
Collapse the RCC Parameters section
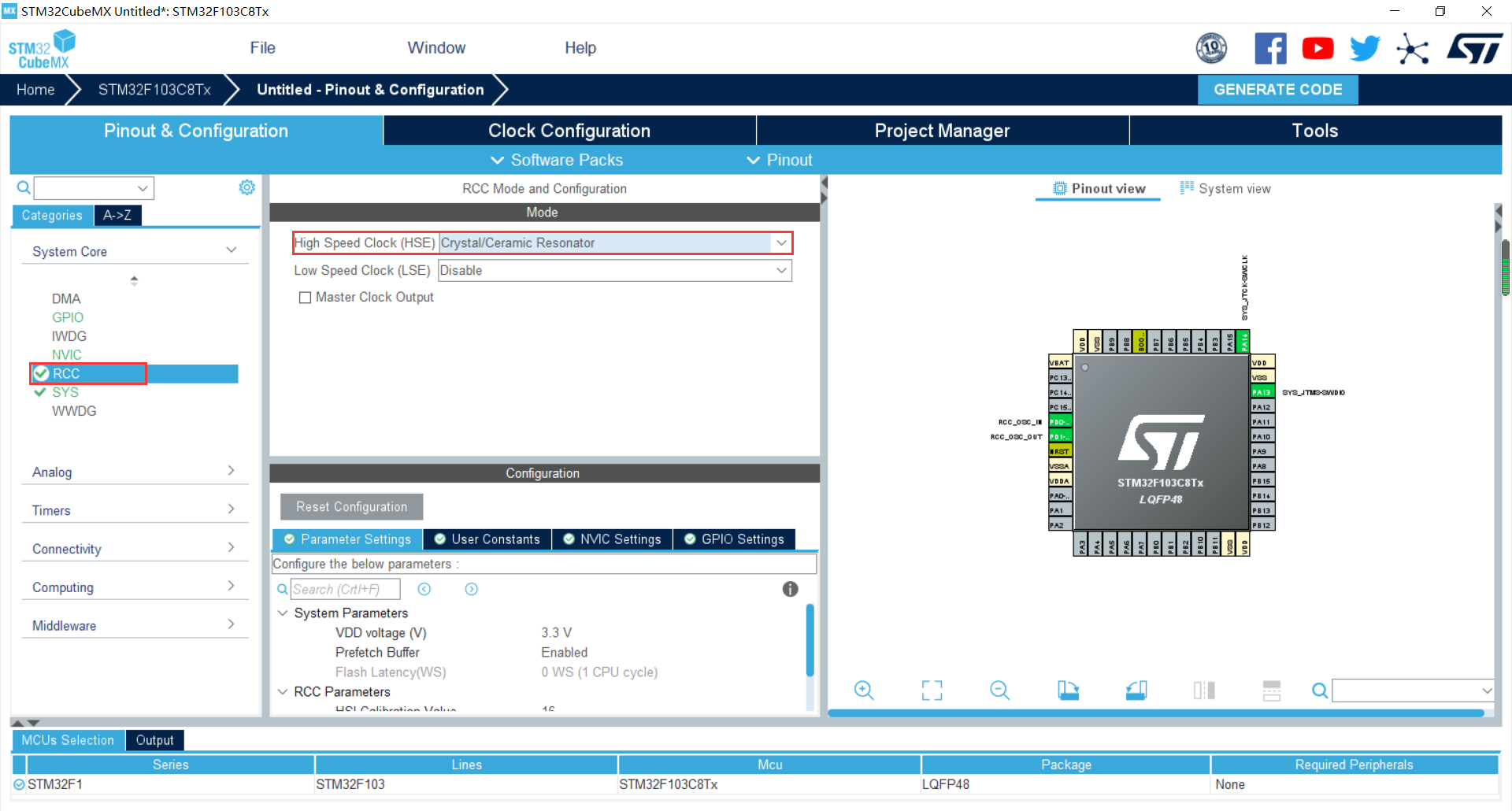point(283,691)
